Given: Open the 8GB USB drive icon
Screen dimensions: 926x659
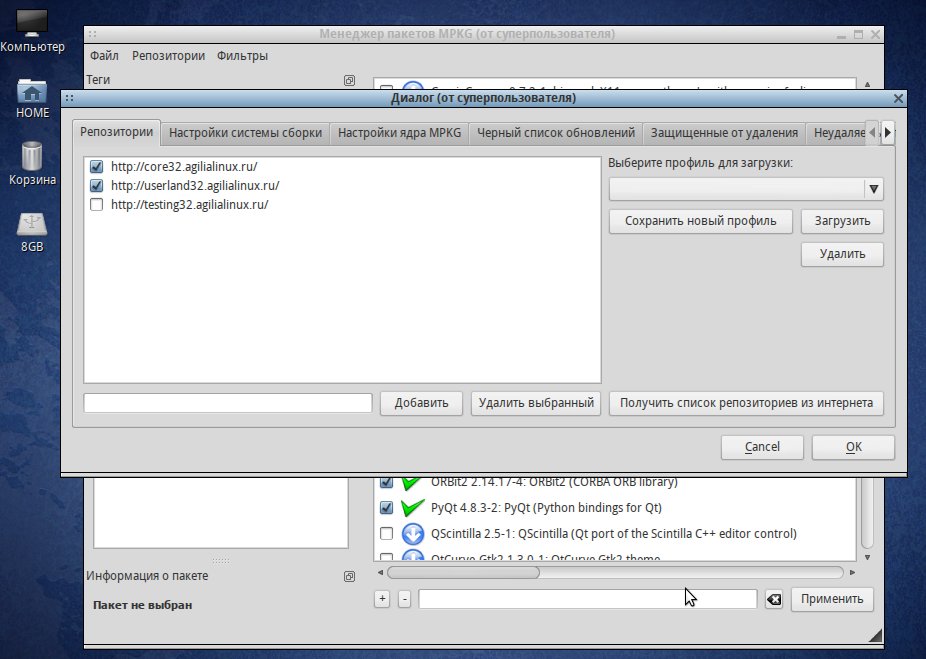Looking at the screenshot, I should [32, 232].
